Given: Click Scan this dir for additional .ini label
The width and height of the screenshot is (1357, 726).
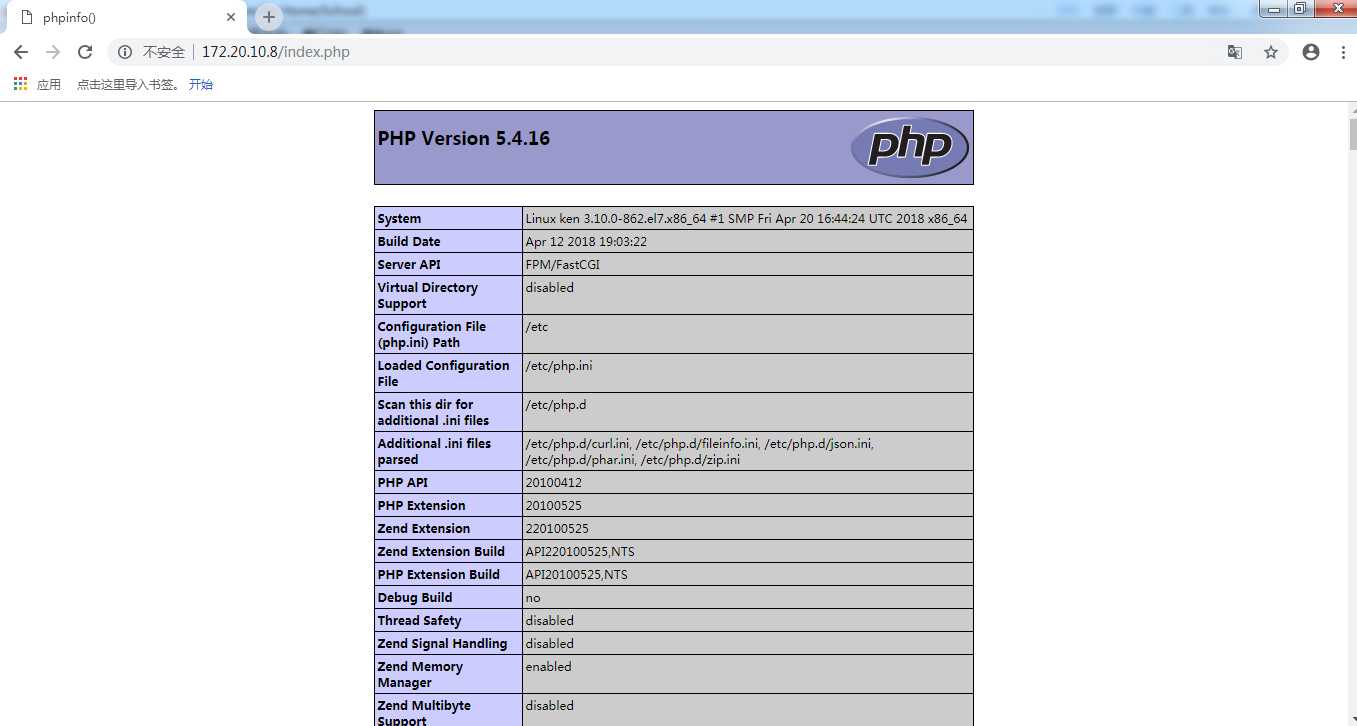Looking at the screenshot, I should click(x=433, y=412).
